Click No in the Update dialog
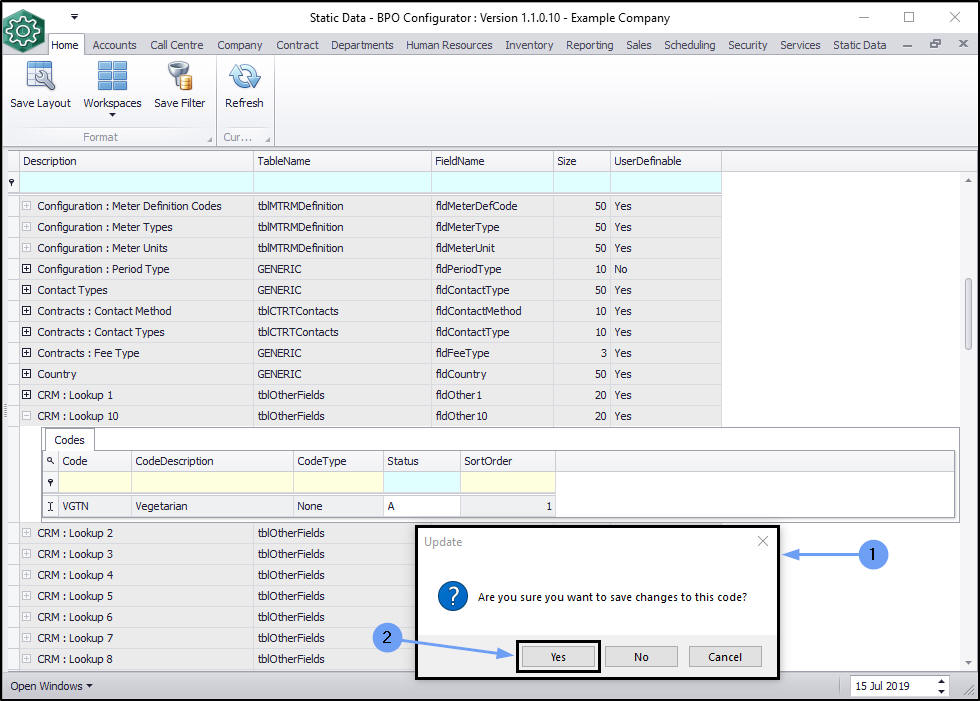 [x=641, y=657]
